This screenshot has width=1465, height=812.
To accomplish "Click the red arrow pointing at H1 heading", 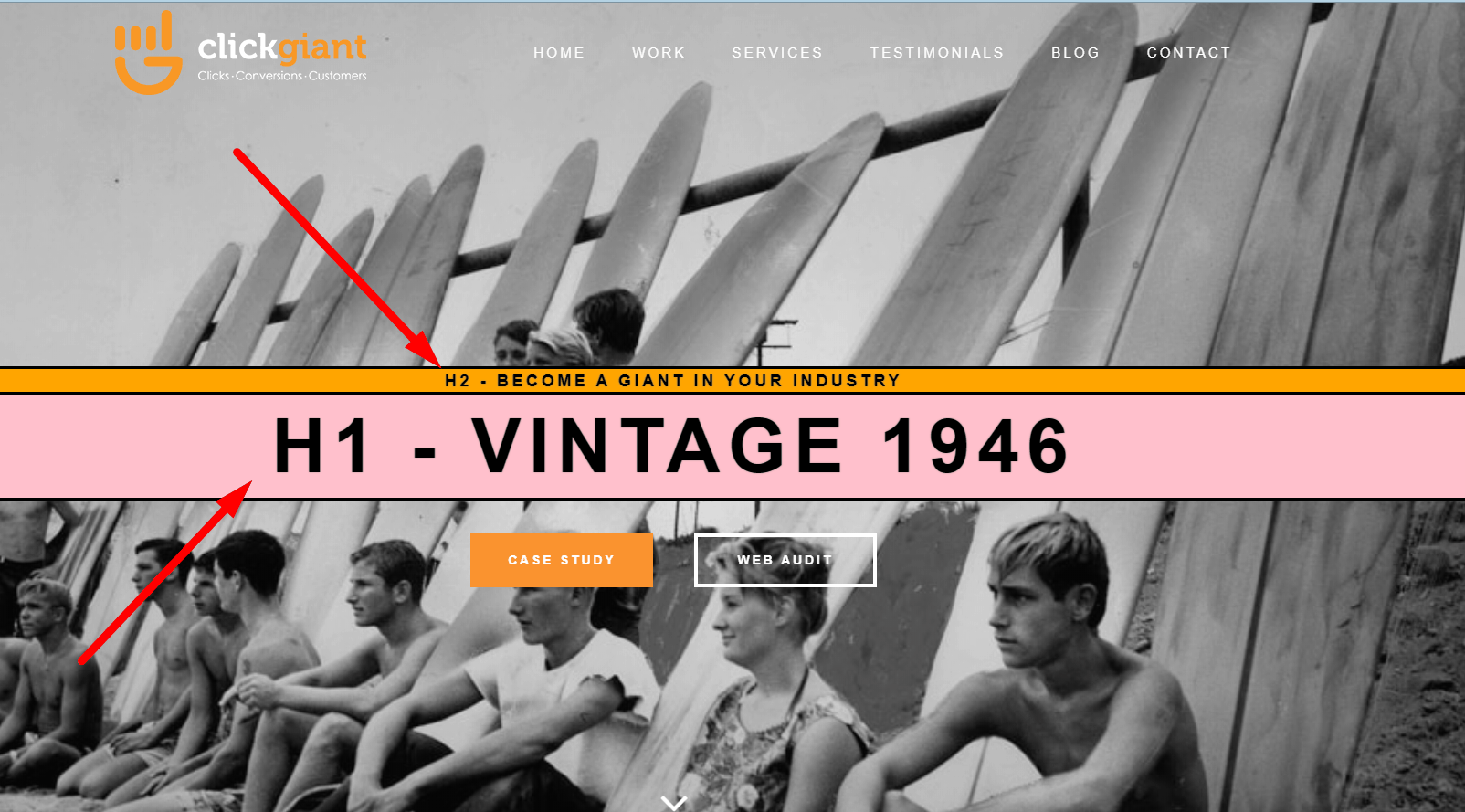I will tap(165, 572).
